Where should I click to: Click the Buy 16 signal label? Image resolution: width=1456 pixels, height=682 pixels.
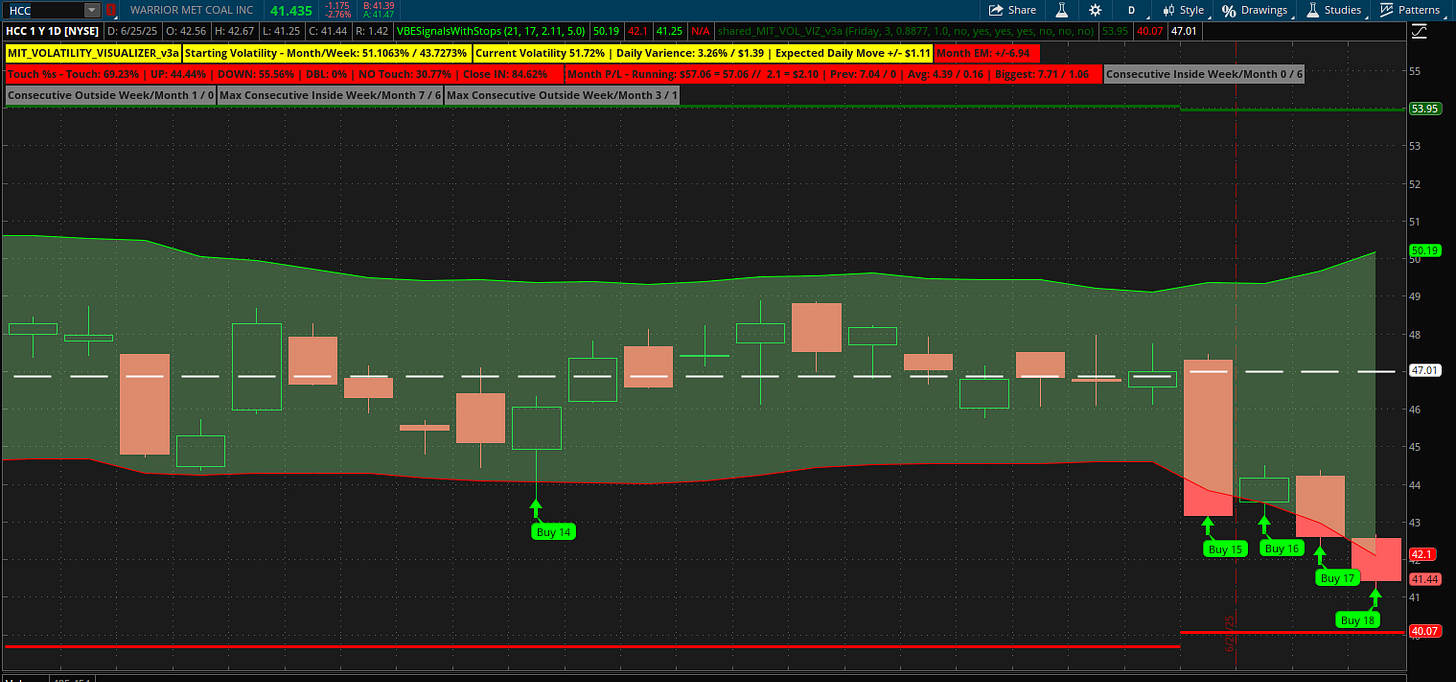tap(1281, 548)
